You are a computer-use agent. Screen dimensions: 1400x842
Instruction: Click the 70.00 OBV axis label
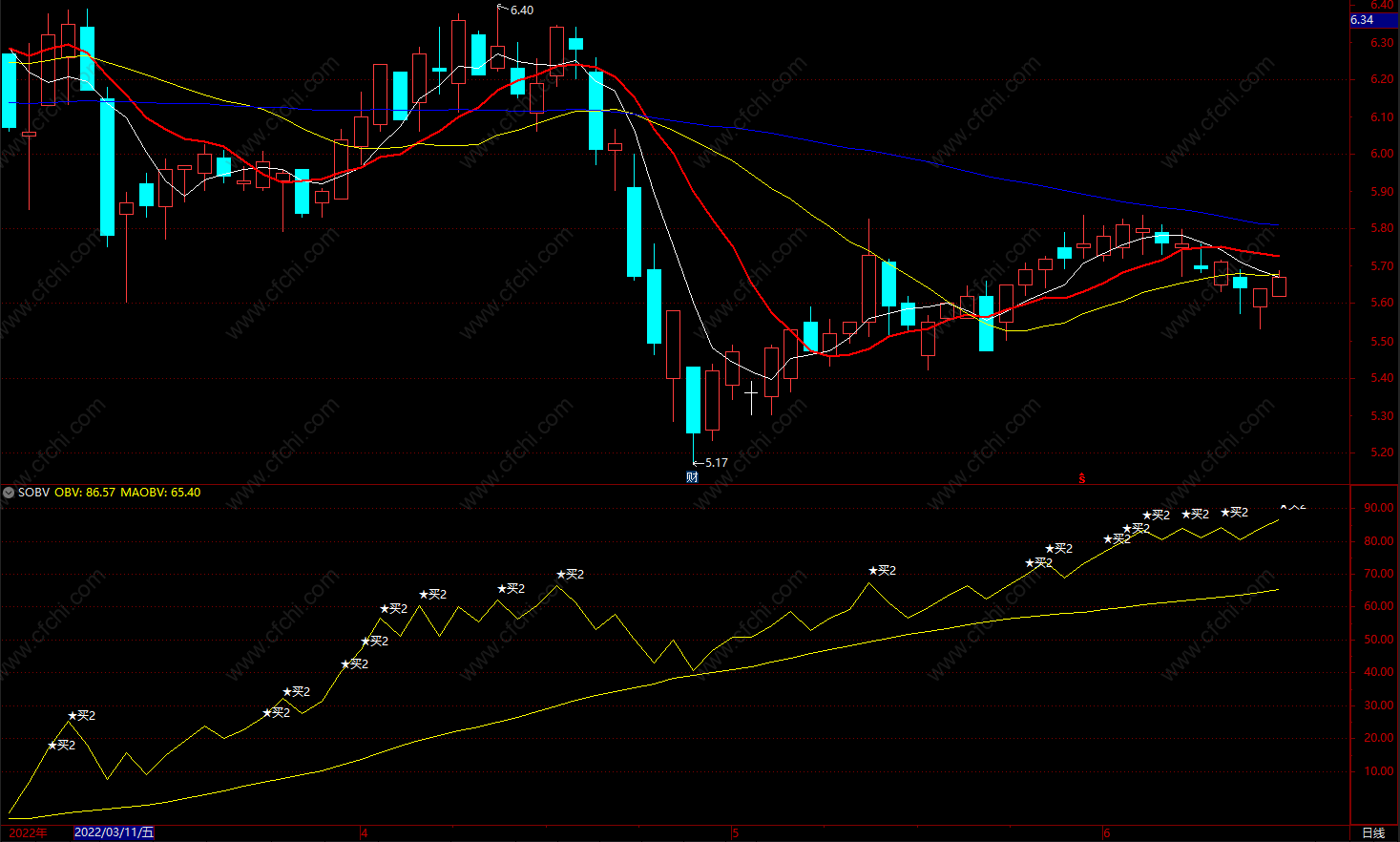click(1379, 574)
